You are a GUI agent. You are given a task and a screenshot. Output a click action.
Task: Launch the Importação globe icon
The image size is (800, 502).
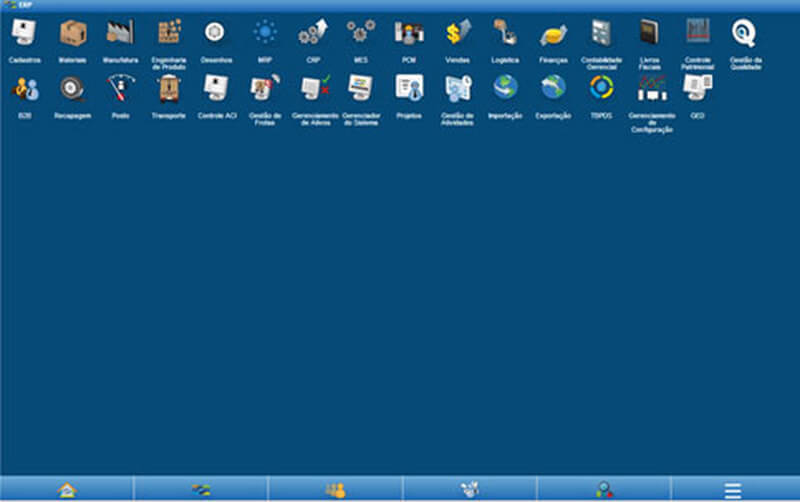505,88
